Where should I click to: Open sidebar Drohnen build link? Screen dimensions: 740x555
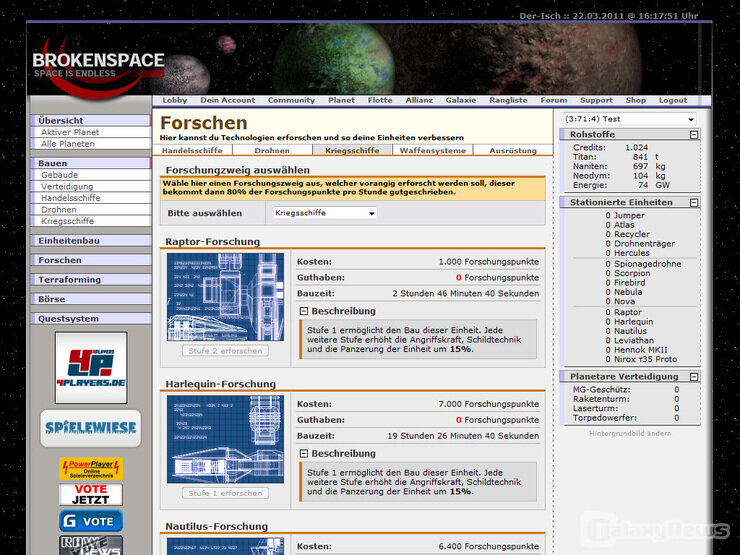pos(91,210)
